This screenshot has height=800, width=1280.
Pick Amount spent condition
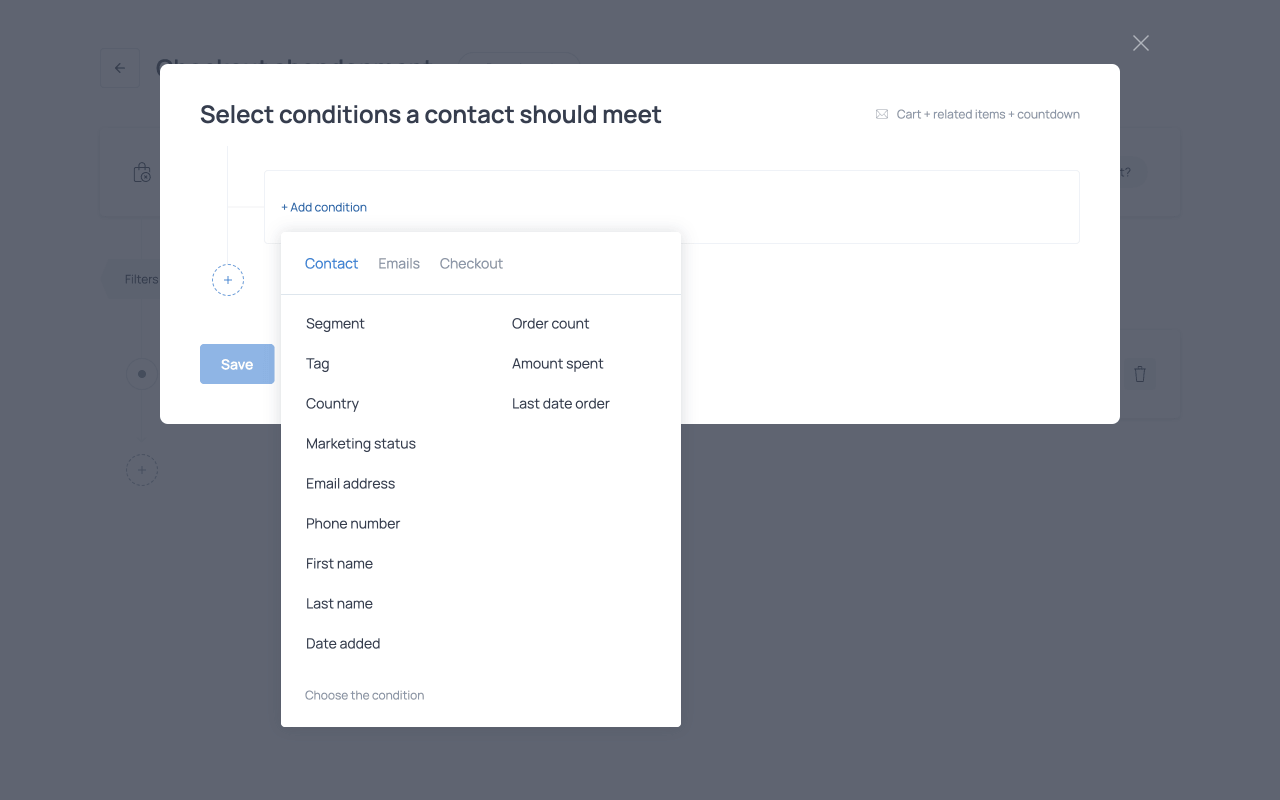point(557,364)
